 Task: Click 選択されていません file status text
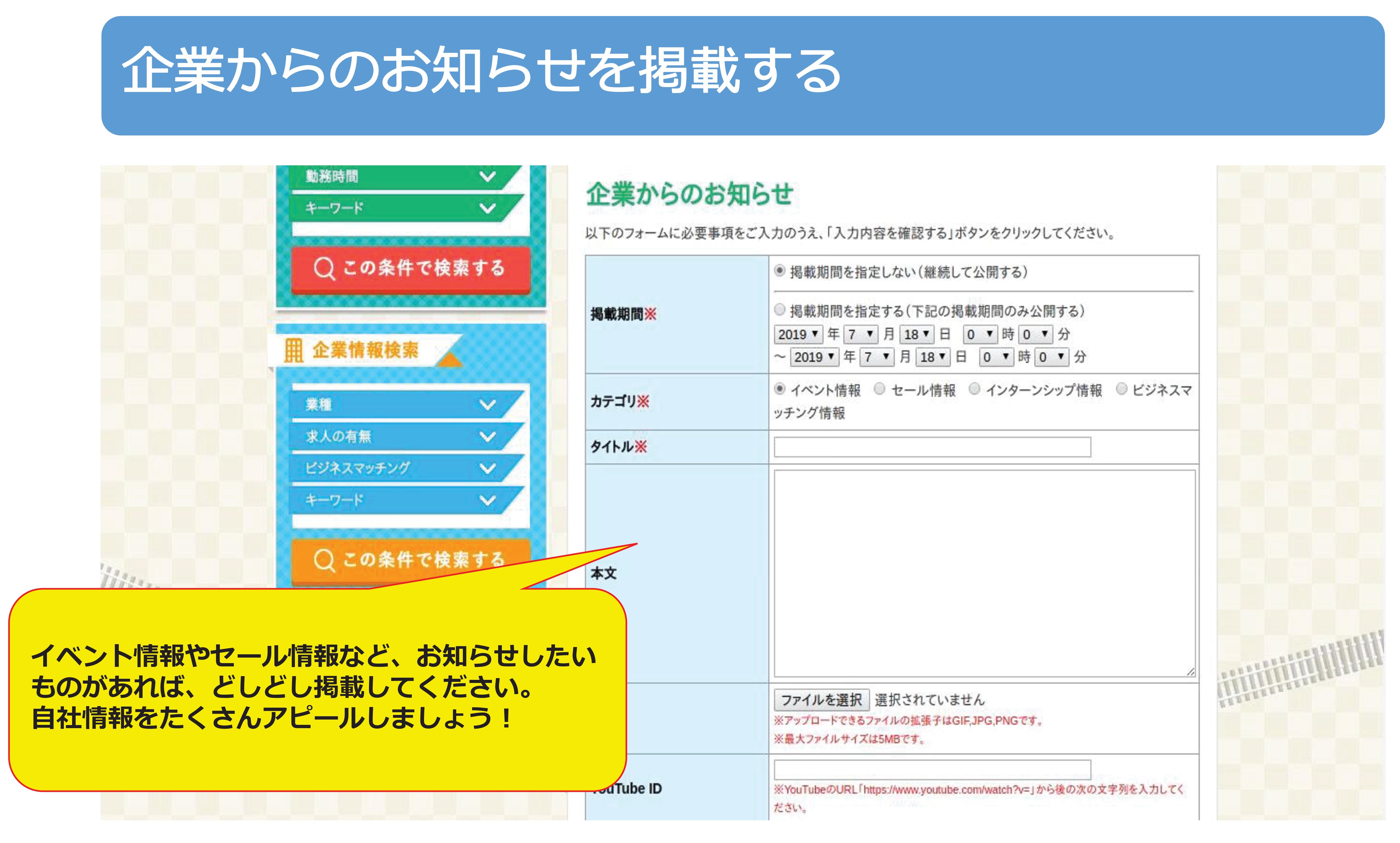(x=929, y=700)
